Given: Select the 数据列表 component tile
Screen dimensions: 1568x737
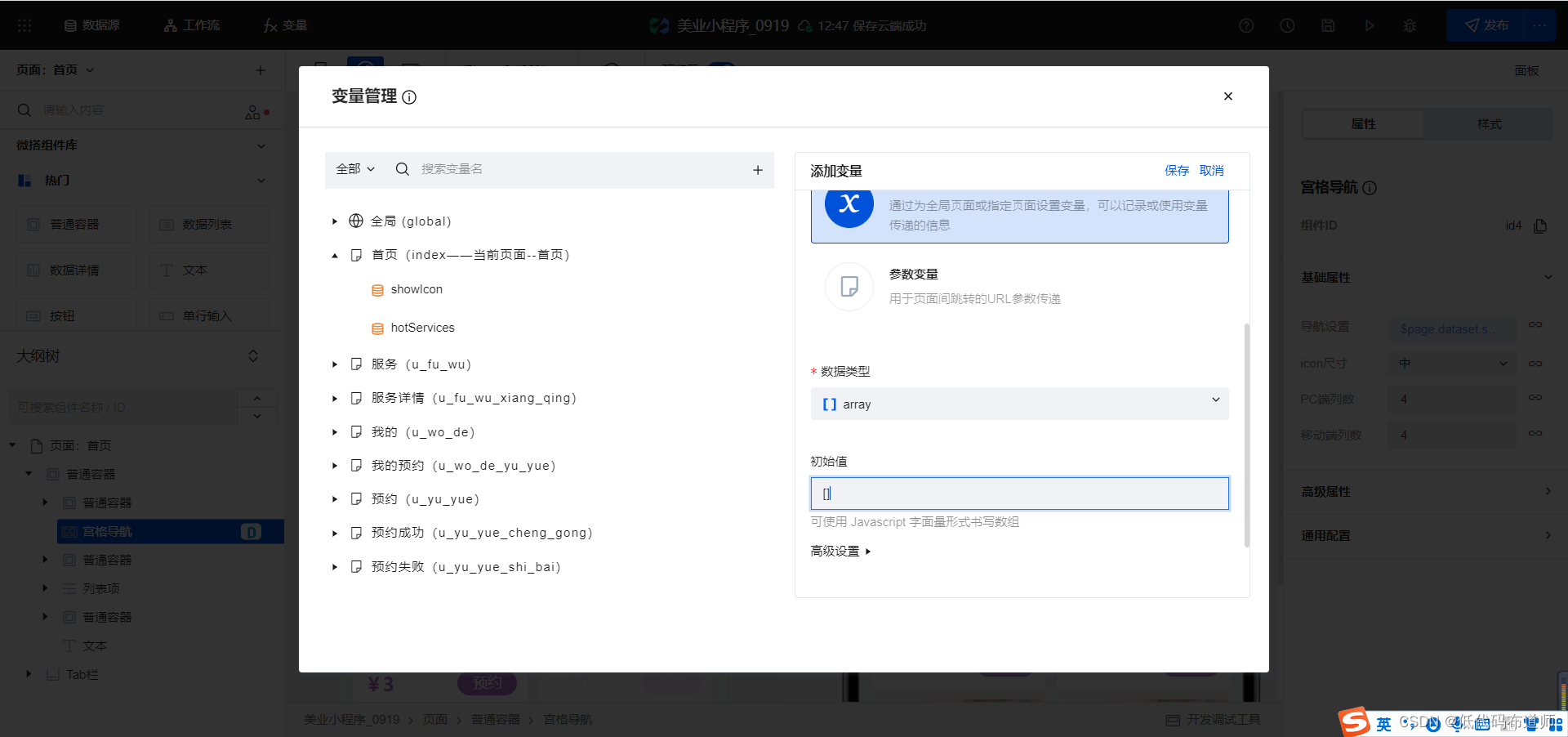Looking at the screenshot, I should coord(209,225).
